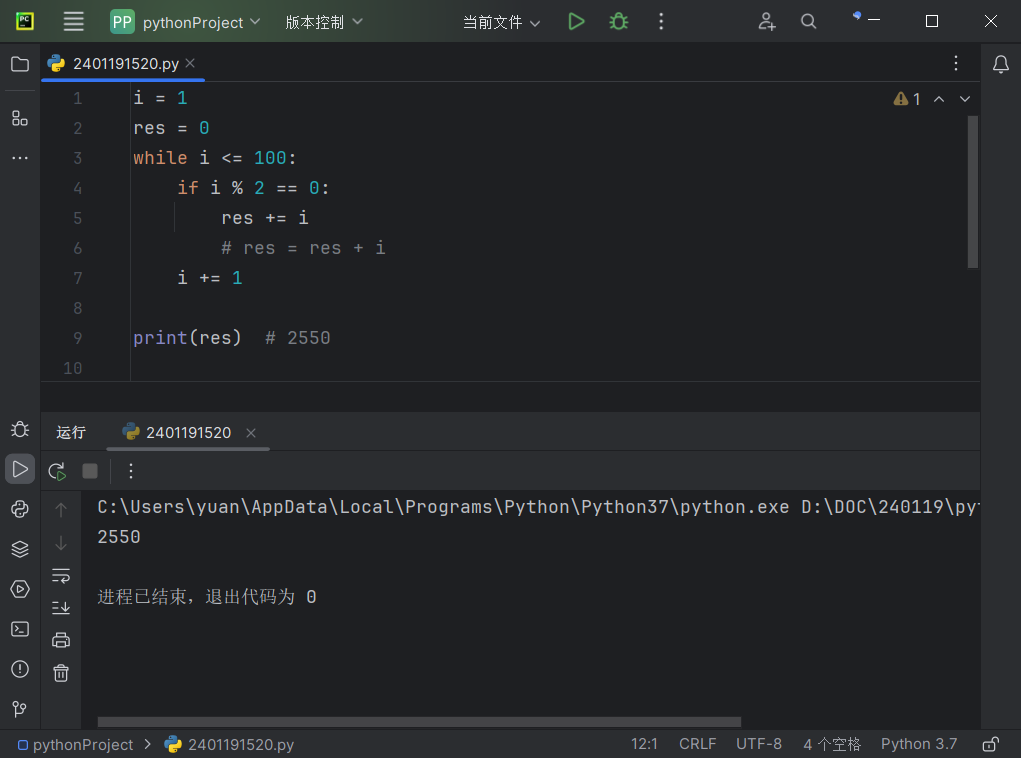Close the 2401191520 run tab
1021x758 pixels.
click(251, 432)
